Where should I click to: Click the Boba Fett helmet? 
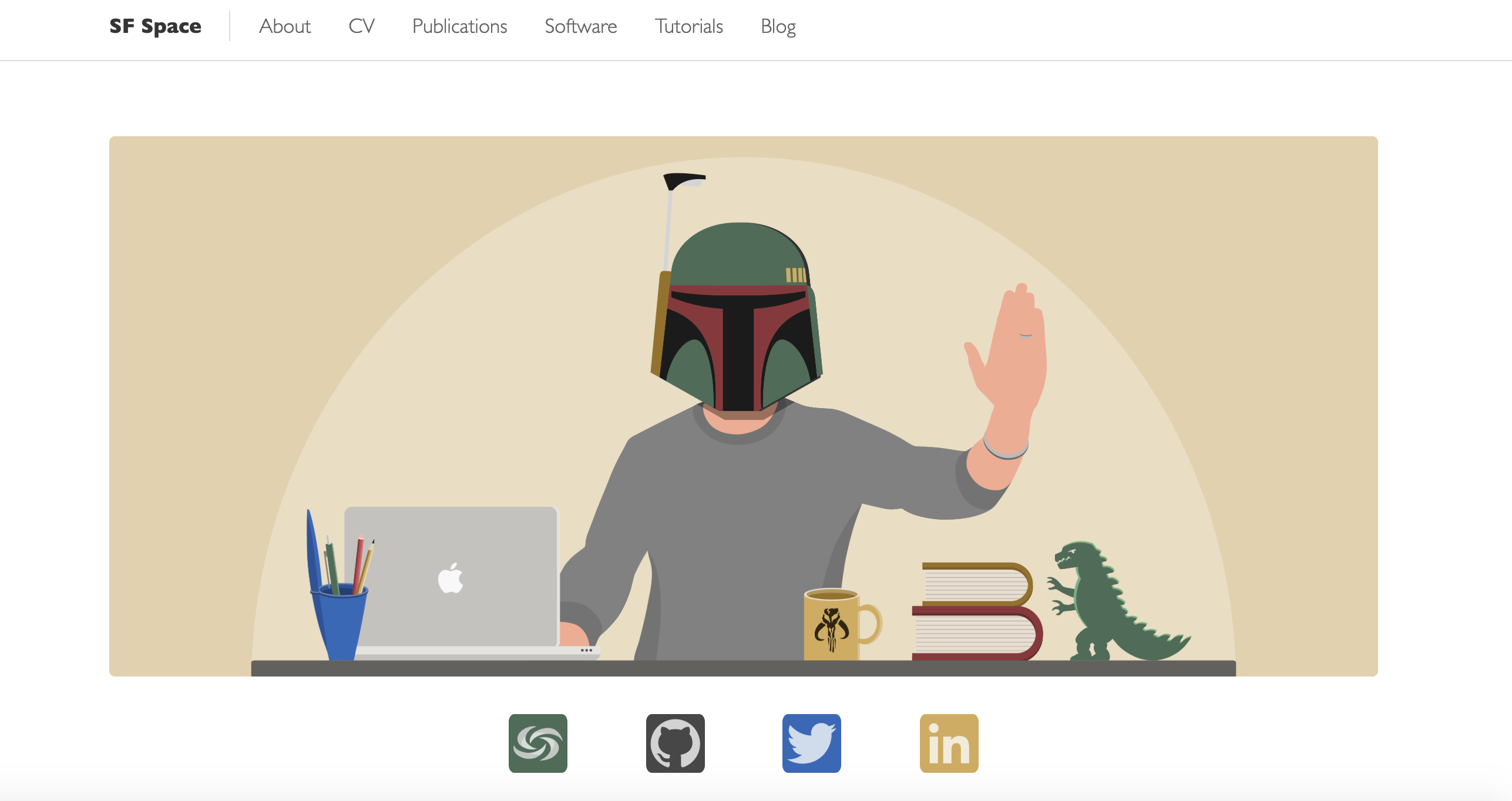[x=738, y=317]
